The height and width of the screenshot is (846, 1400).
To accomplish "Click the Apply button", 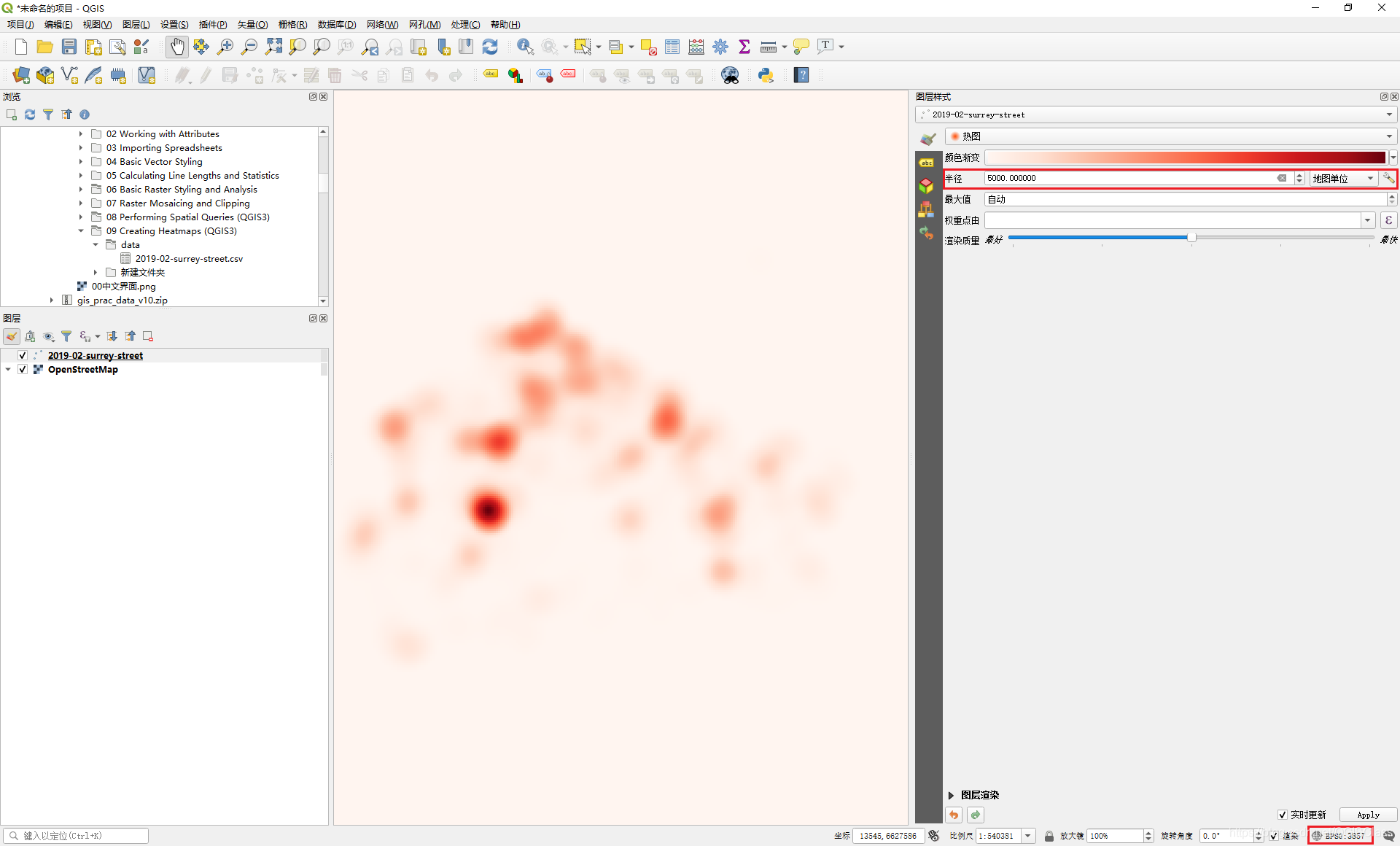I will pos(1368,815).
